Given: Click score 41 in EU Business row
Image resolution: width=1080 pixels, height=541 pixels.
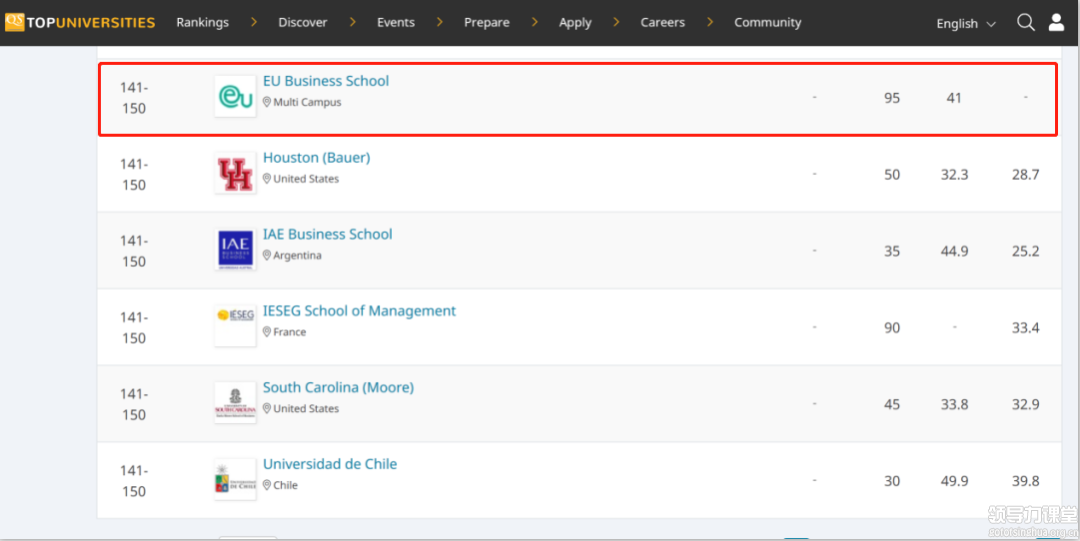Looking at the screenshot, I should (x=954, y=98).
